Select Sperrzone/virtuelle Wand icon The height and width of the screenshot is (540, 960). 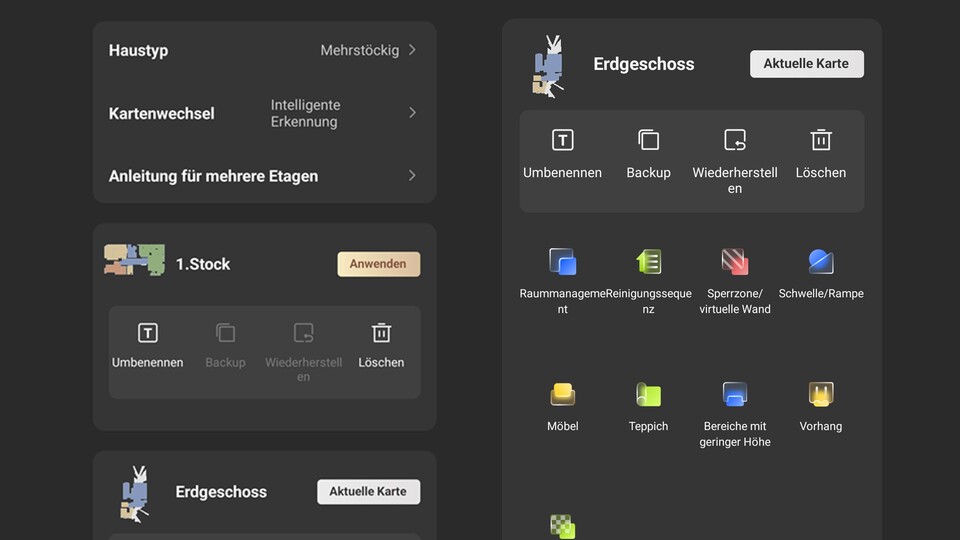tap(735, 262)
